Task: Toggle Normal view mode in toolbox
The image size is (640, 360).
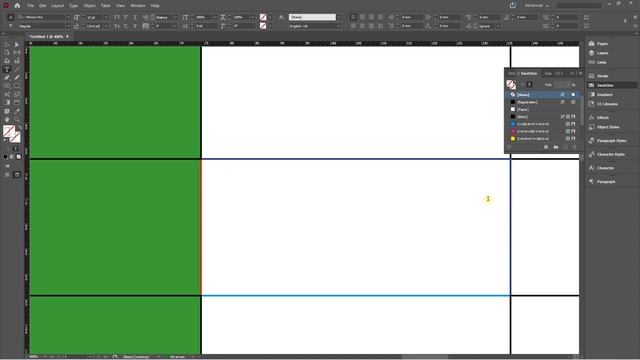Action: click(7, 175)
